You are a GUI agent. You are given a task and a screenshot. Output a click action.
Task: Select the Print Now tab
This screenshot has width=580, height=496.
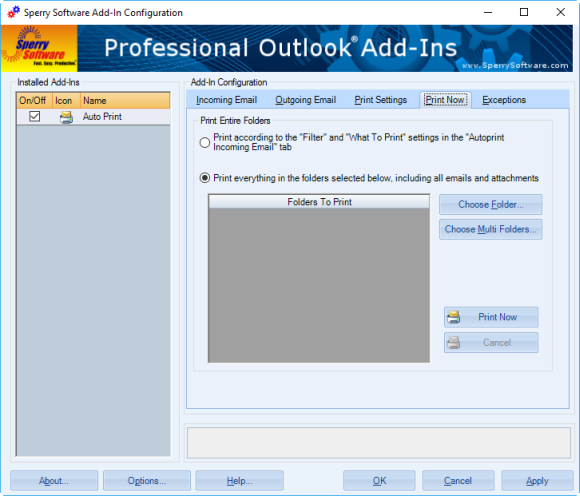coord(445,100)
